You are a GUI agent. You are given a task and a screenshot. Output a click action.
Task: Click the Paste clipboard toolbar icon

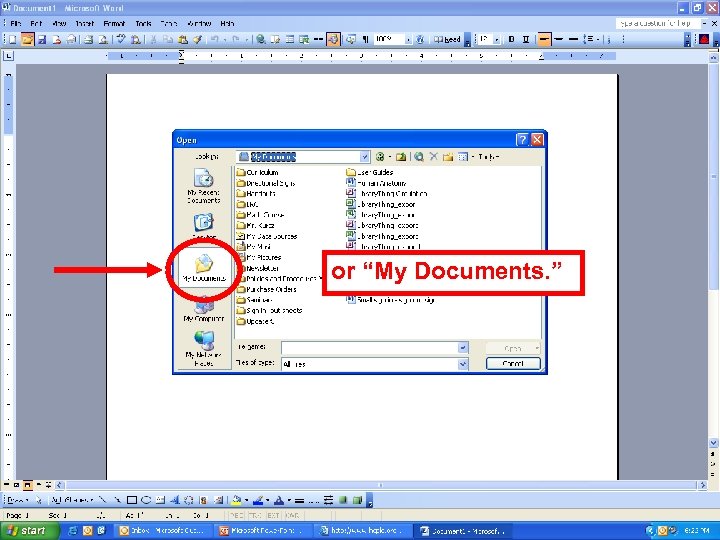click(183, 39)
